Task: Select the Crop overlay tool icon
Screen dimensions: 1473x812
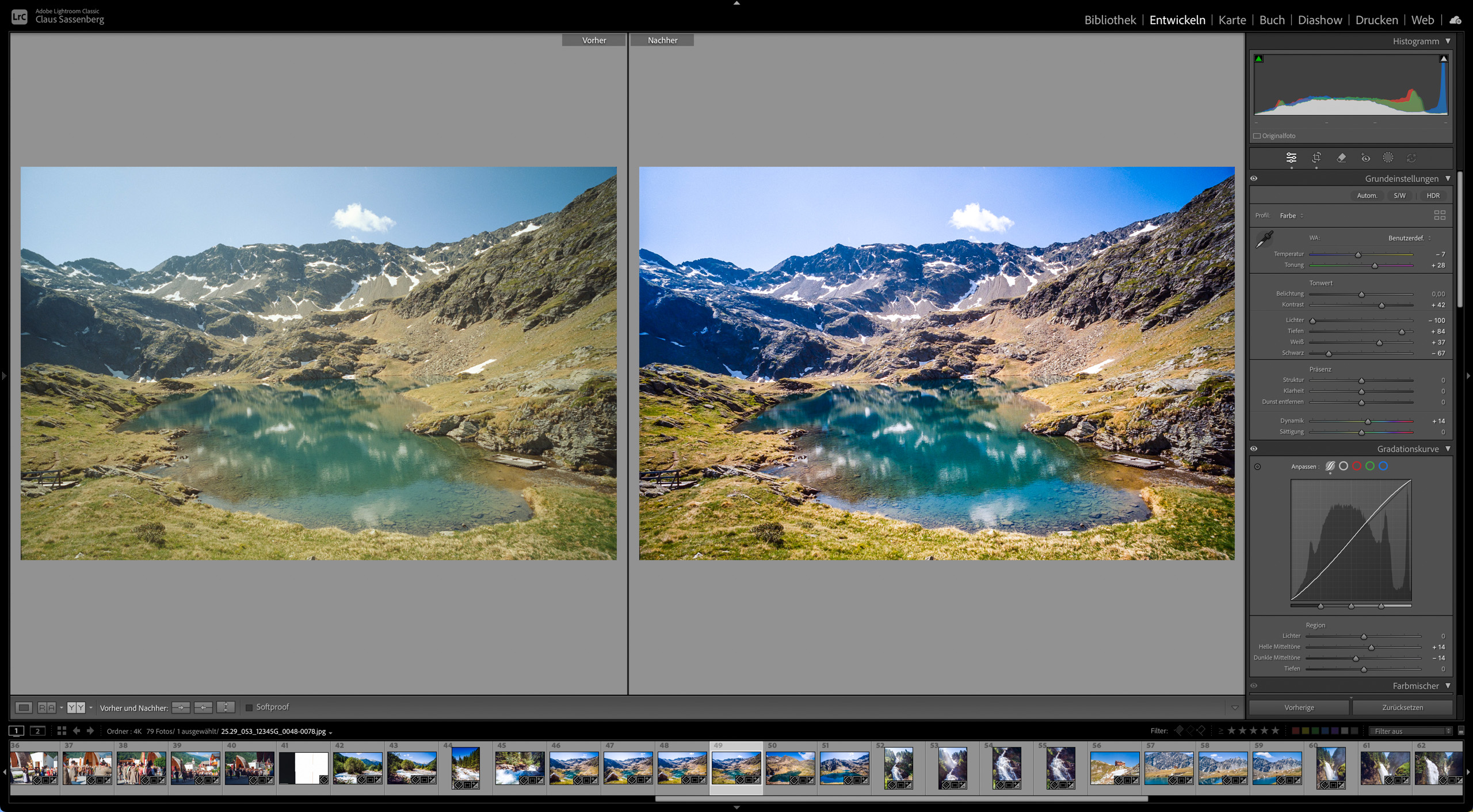Action: [1316, 158]
